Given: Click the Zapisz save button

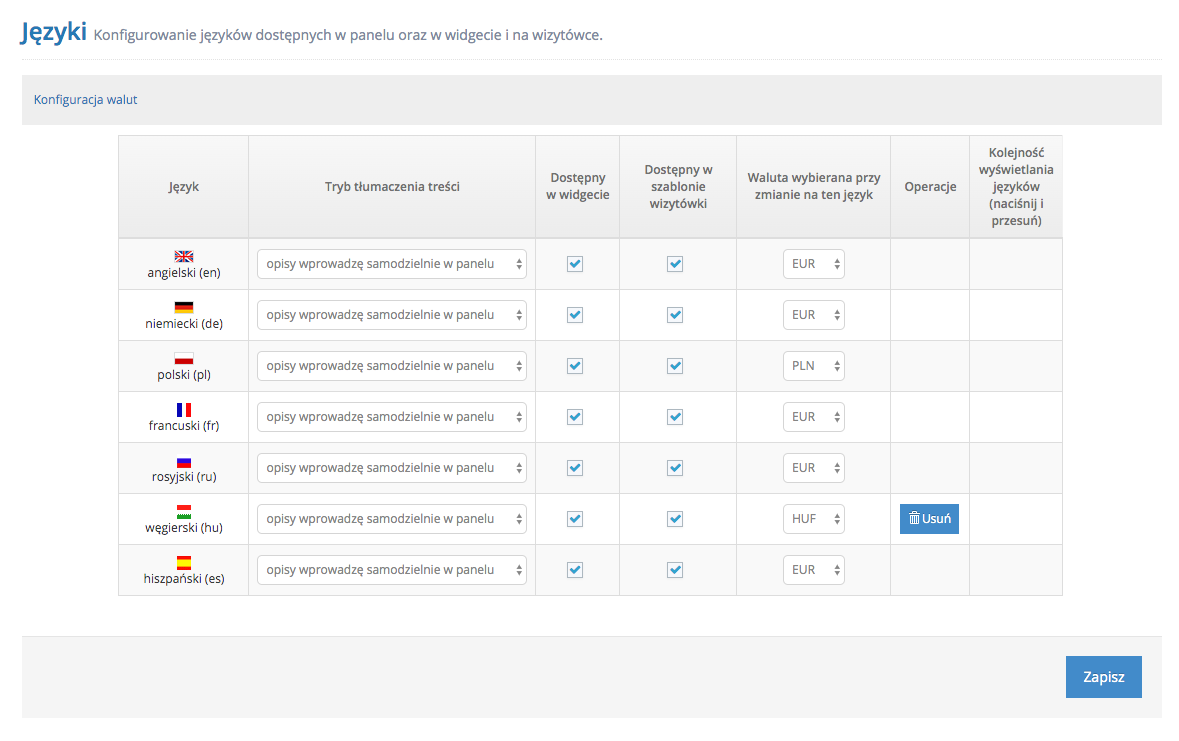Looking at the screenshot, I should tap(1103, 677).
